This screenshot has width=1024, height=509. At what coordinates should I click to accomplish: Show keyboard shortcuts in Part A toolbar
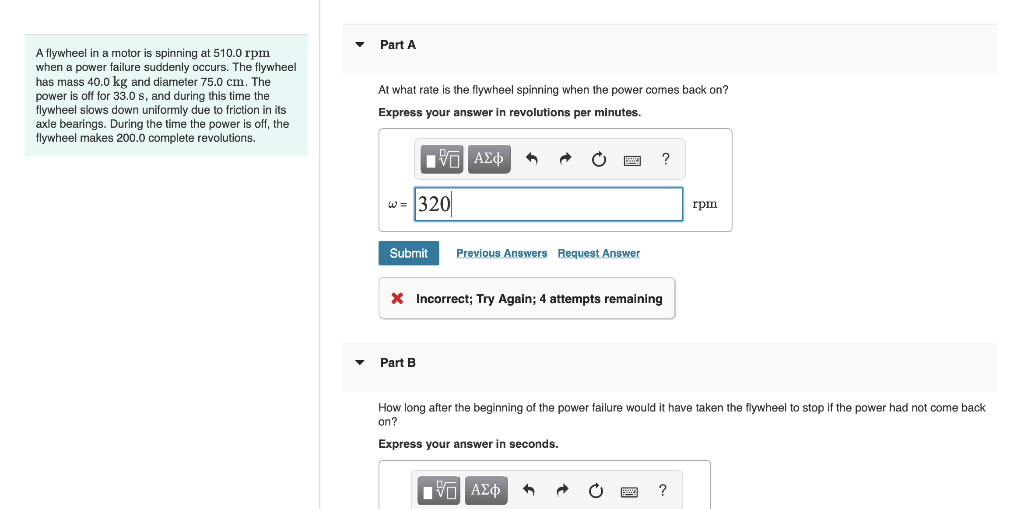coord(632,160)
